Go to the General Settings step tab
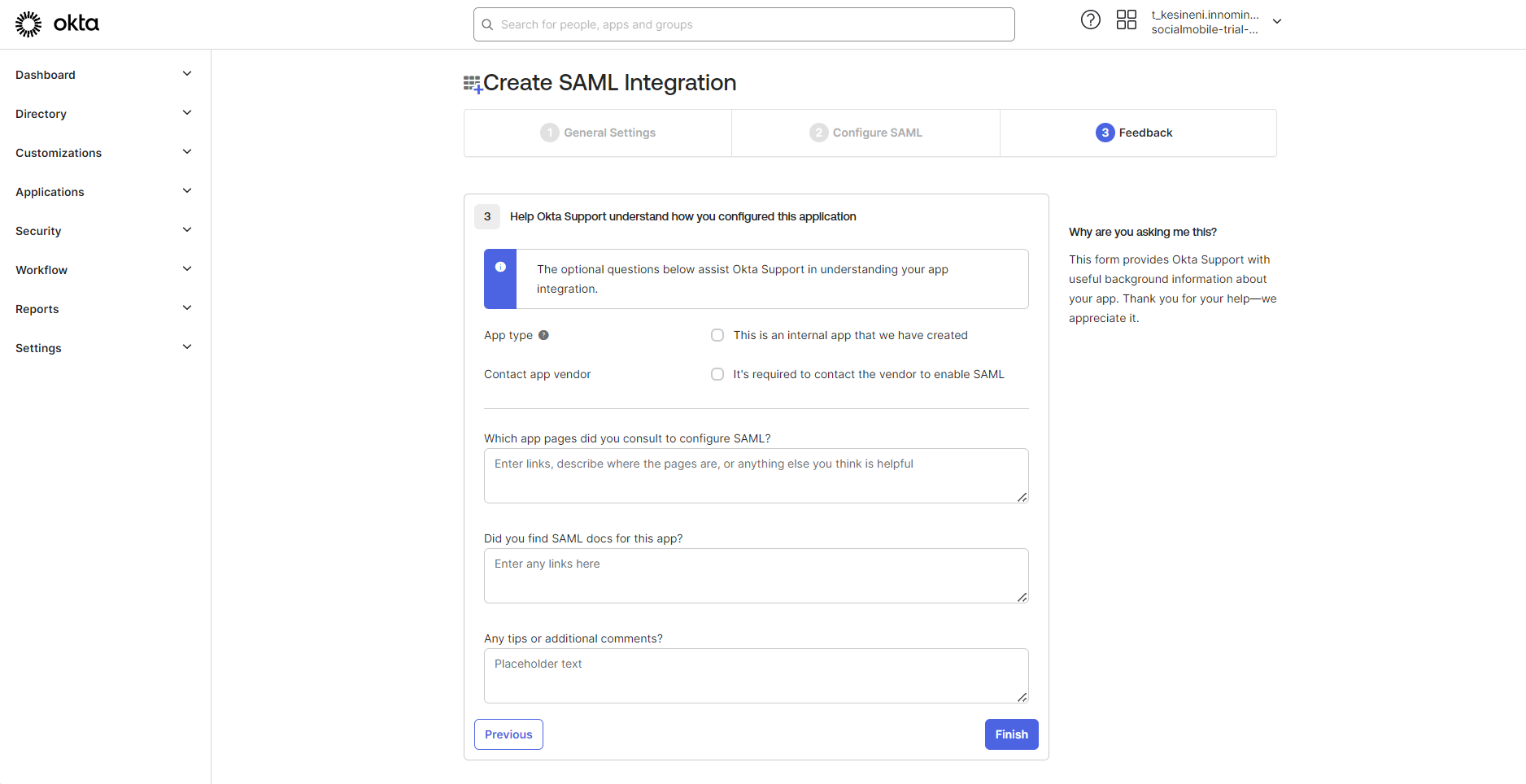The image size is (1526, 784). pyautogui.click(x=598, y=133)
